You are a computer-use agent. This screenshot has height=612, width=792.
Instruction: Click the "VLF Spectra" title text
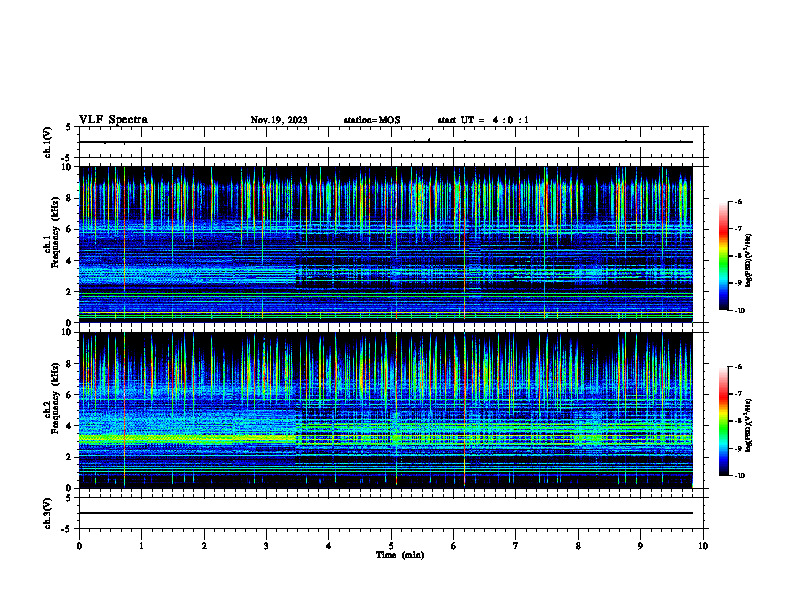pyautogui.click(x=113, y=120)
